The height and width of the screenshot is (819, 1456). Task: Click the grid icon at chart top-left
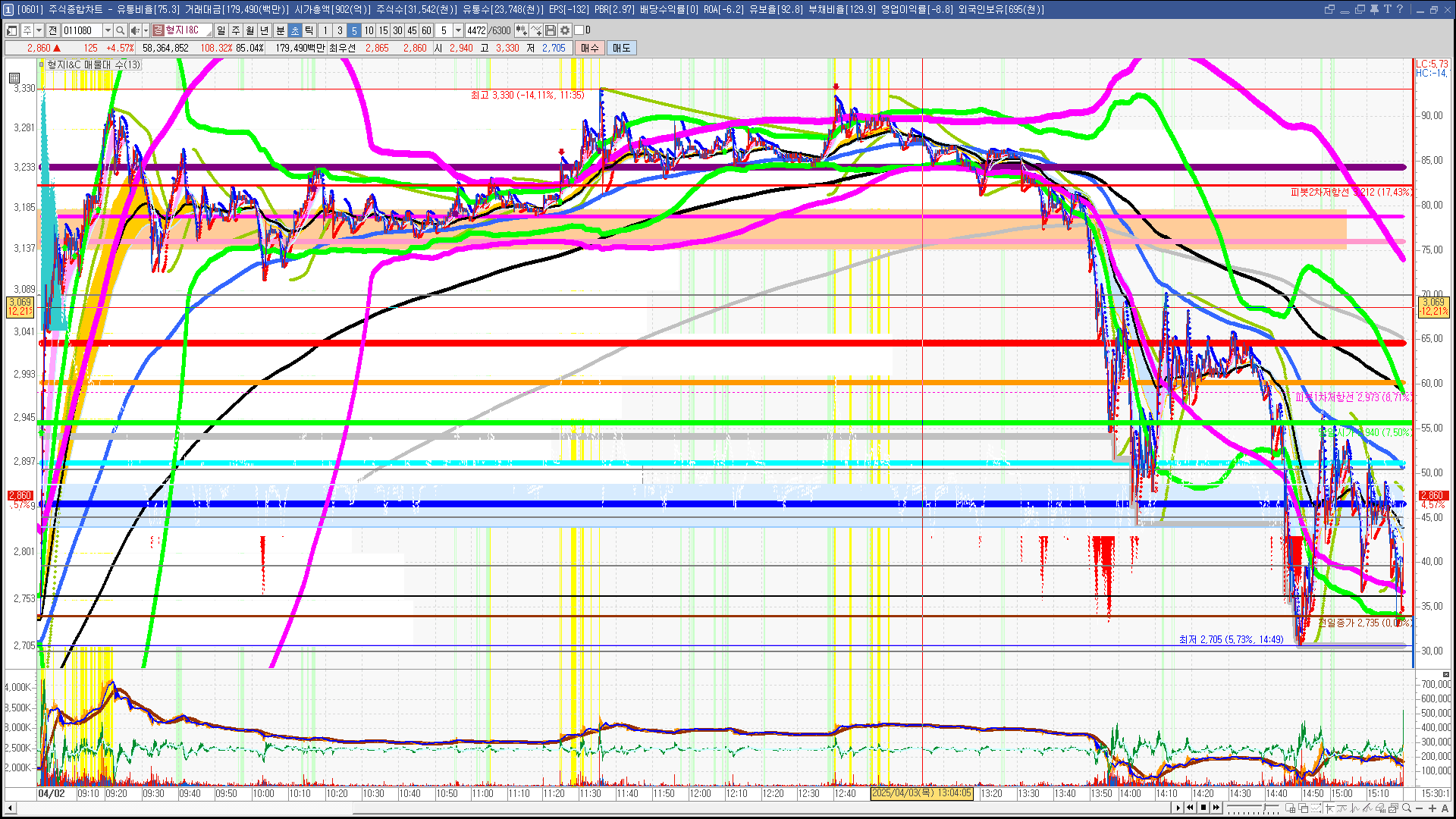(14, 77)
